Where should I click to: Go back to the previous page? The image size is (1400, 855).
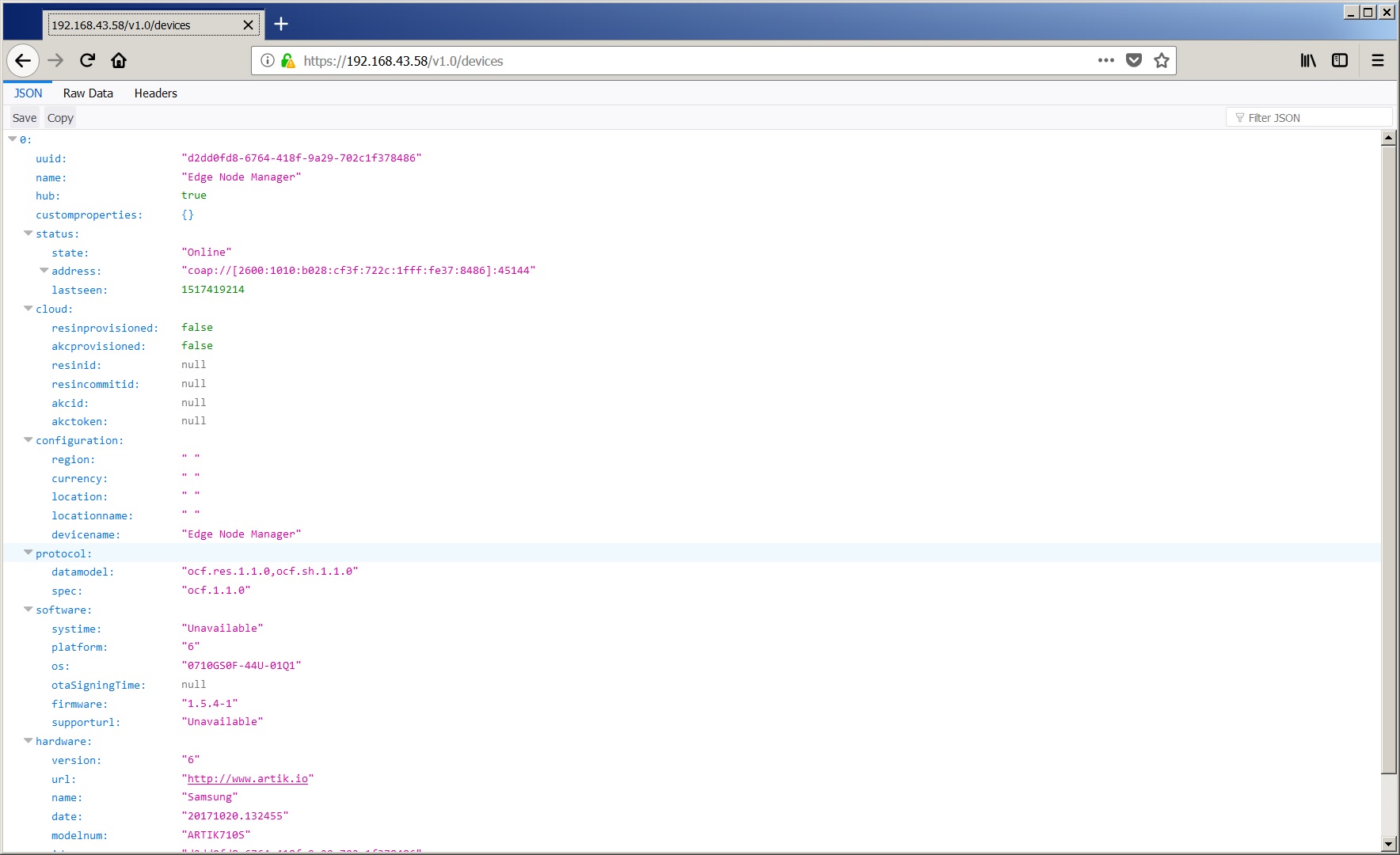click(23, 60)
